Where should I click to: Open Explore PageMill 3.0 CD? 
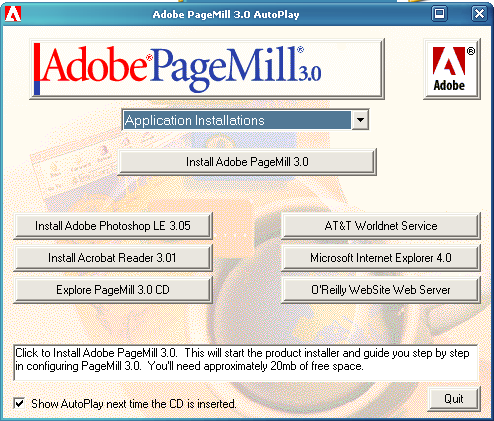point(113,290)
